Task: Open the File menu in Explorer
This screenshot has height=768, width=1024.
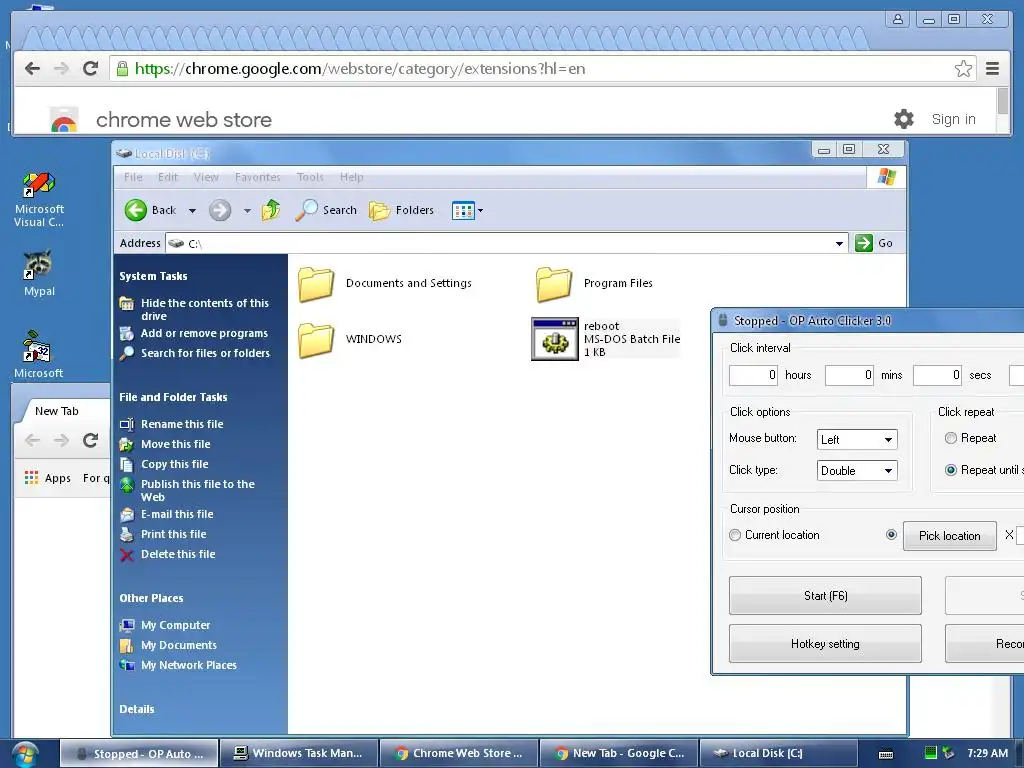Action: pos(133,177)
